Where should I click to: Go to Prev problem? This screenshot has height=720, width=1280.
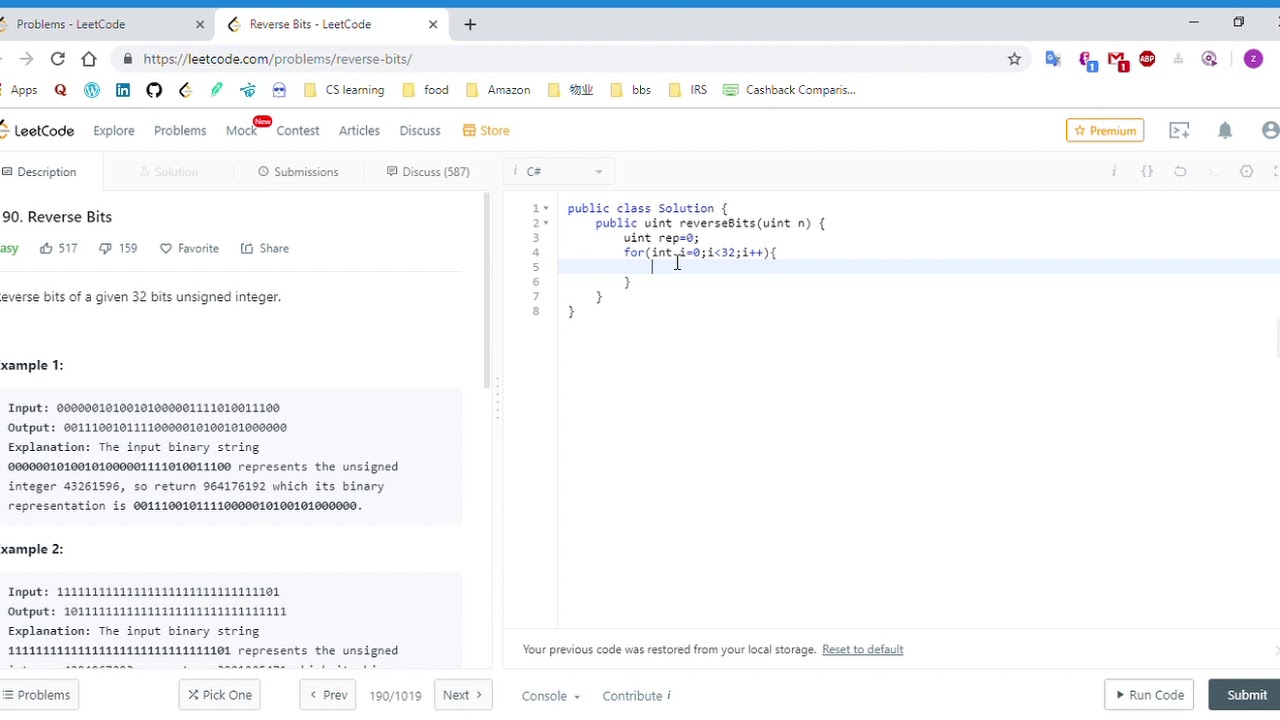[x=328, y=695]
